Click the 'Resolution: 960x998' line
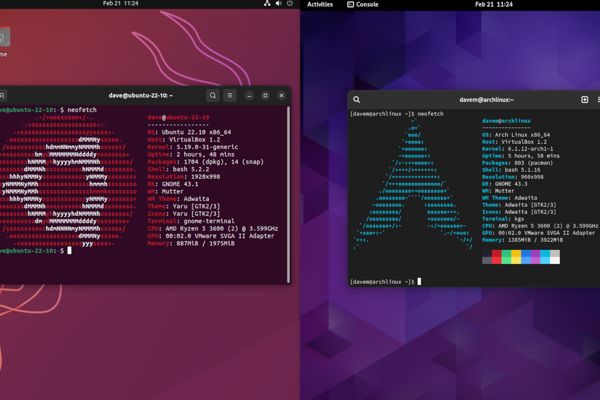The image size is (600, 400). tap(513, 177)
